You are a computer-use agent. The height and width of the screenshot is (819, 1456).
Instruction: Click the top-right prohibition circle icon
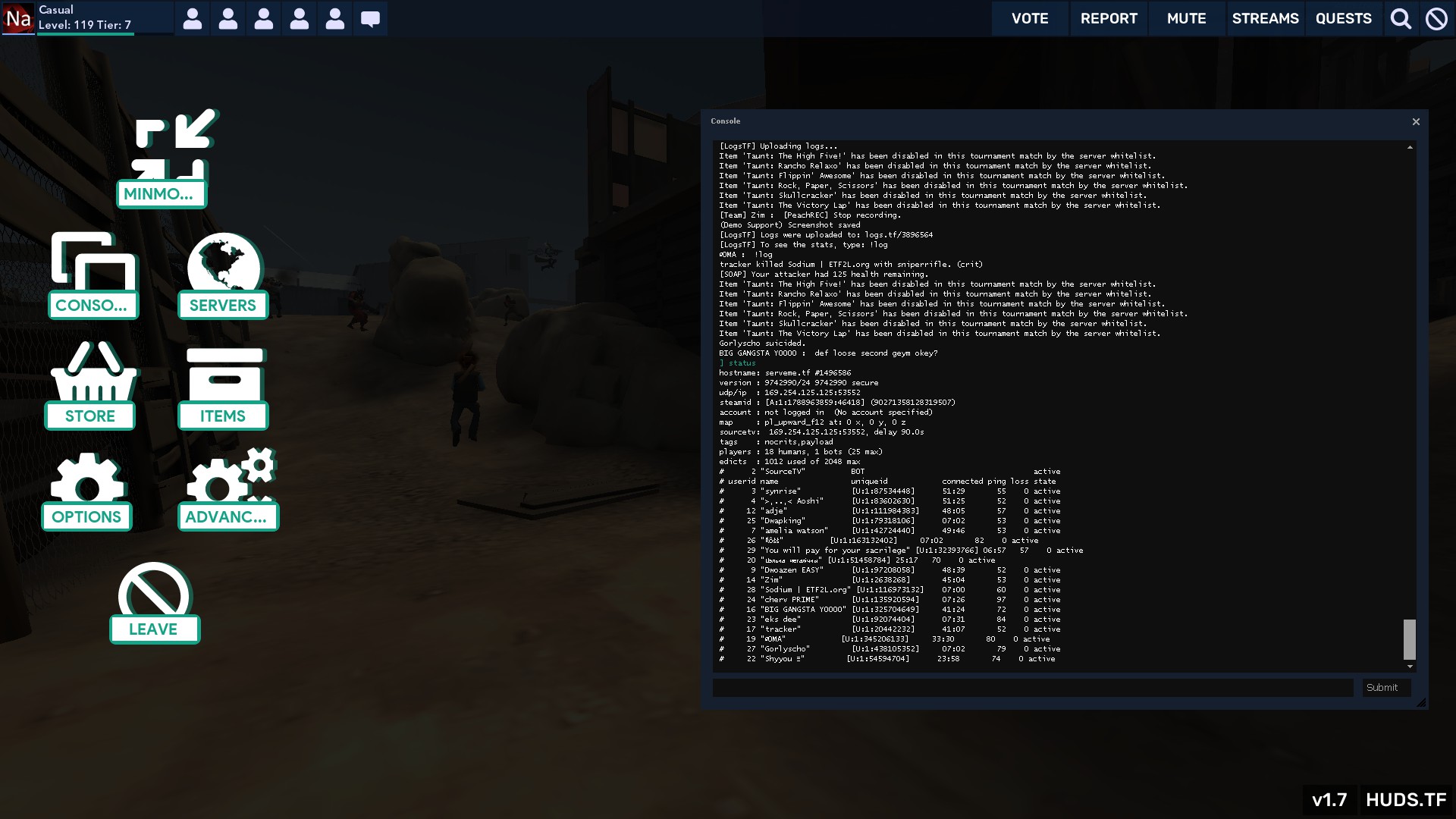[x=1436, y=18]
